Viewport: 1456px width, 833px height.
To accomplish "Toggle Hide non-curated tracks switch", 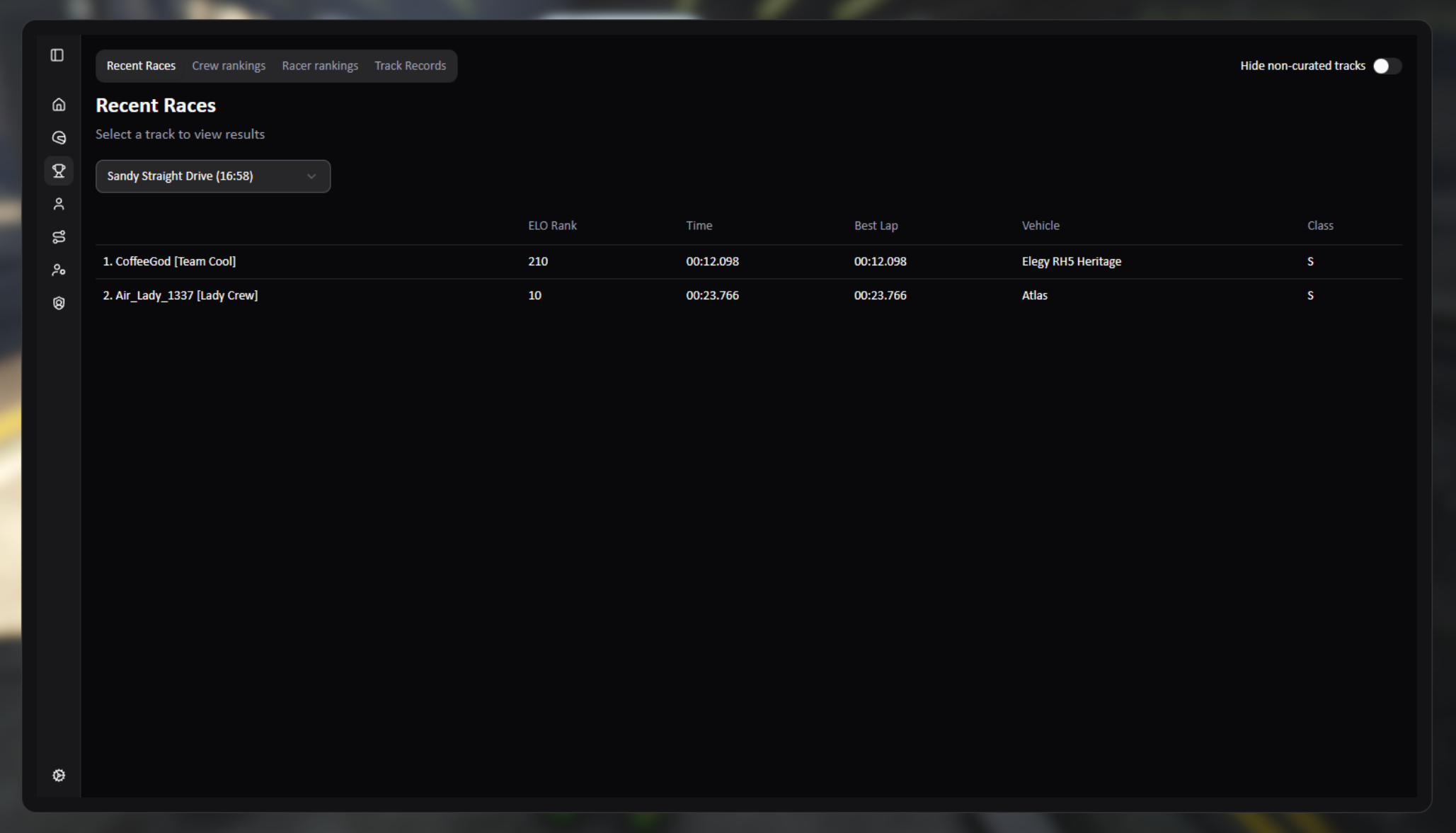I will (x=1386, y=66).
